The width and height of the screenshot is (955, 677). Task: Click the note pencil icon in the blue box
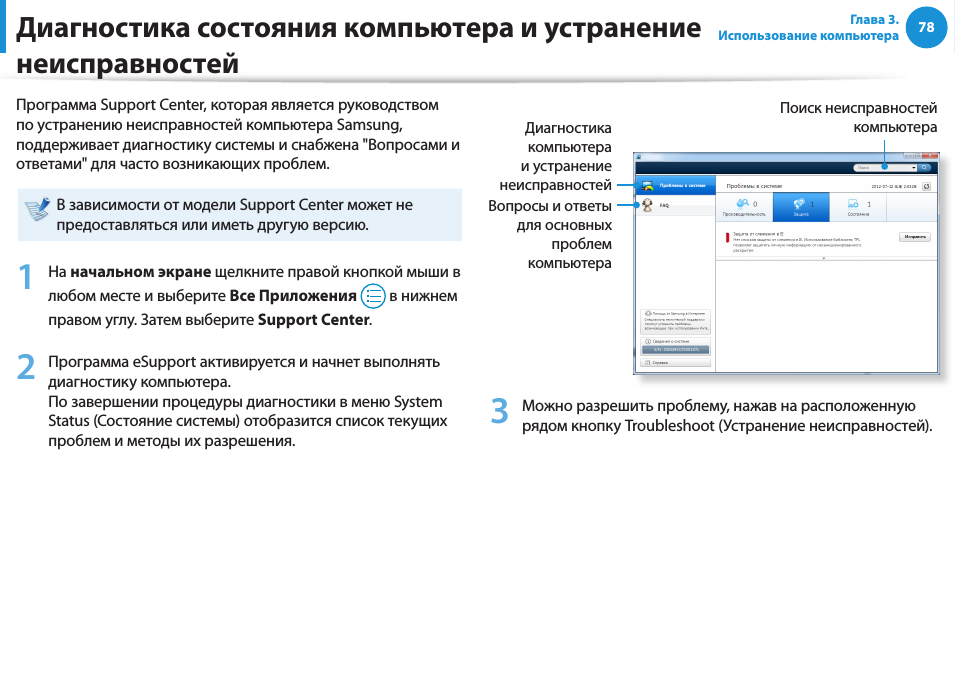pyautogui.click(x=37, y=209)
